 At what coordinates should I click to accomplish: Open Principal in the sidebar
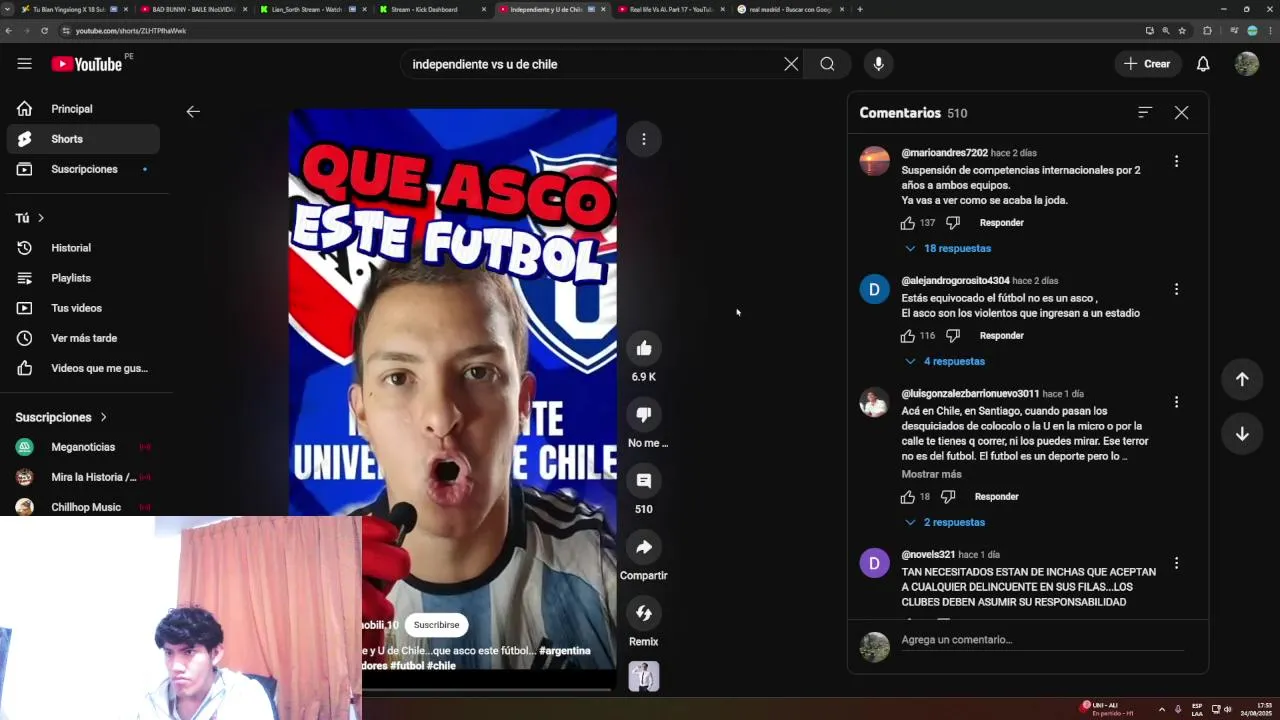[83, 109]
